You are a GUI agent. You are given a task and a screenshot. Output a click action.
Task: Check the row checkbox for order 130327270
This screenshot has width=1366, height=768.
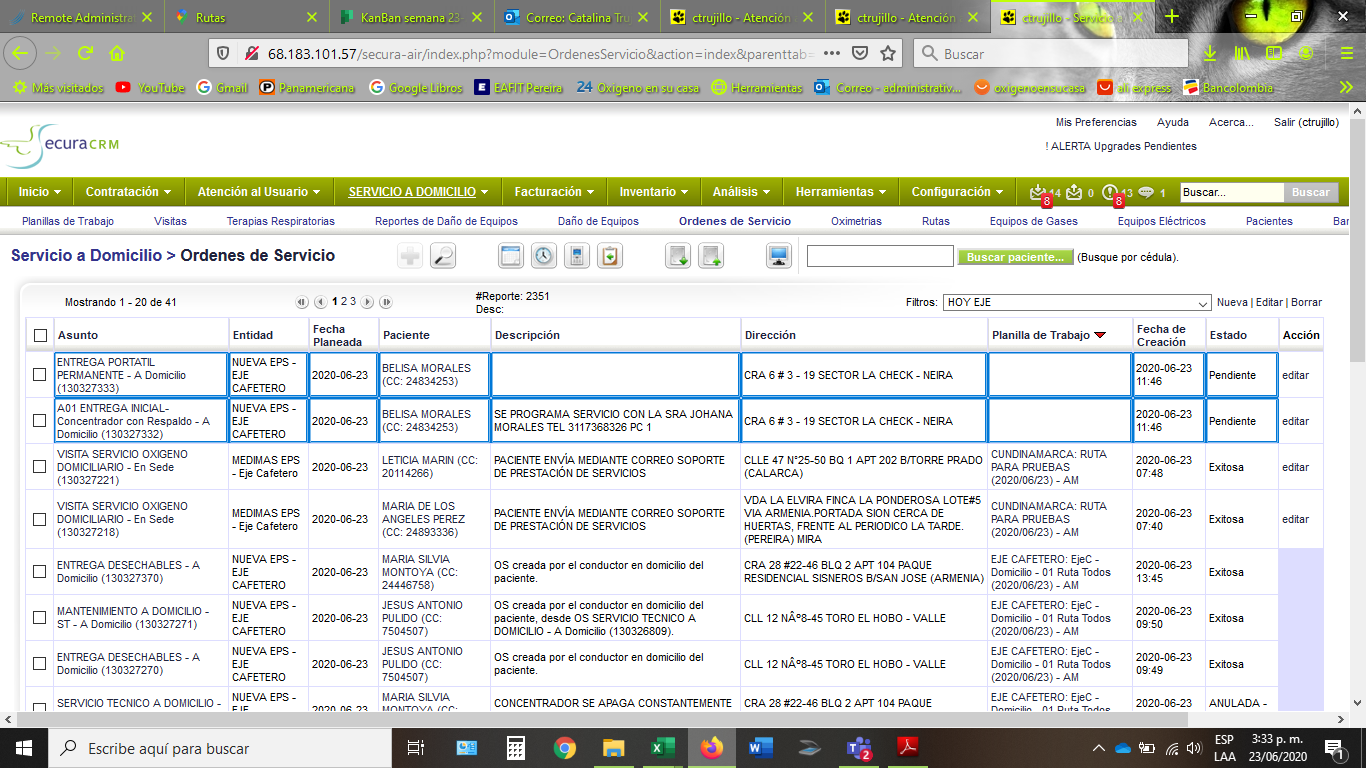[x=40, y=664]
